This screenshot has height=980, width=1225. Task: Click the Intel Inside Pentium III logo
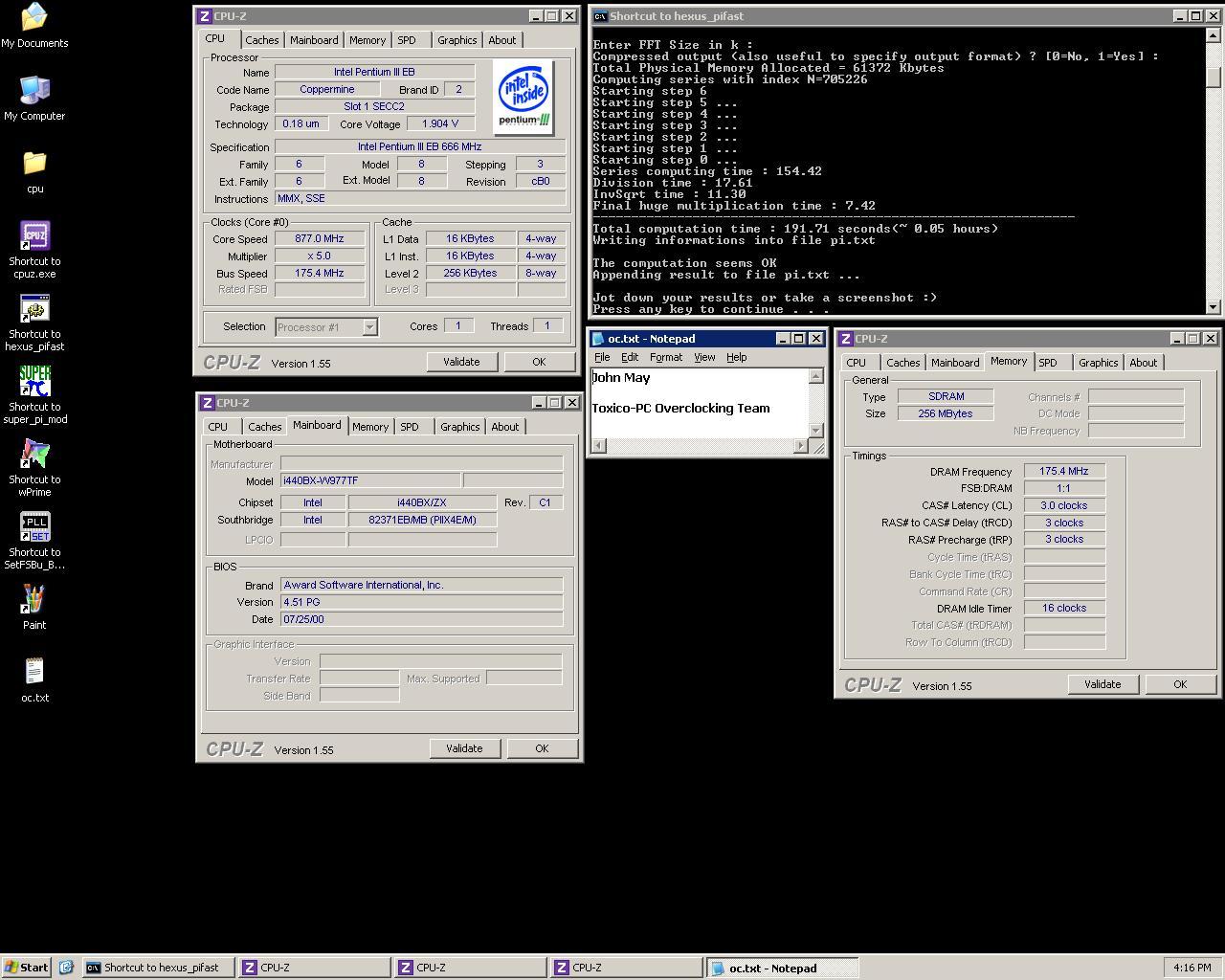[523, 97]
